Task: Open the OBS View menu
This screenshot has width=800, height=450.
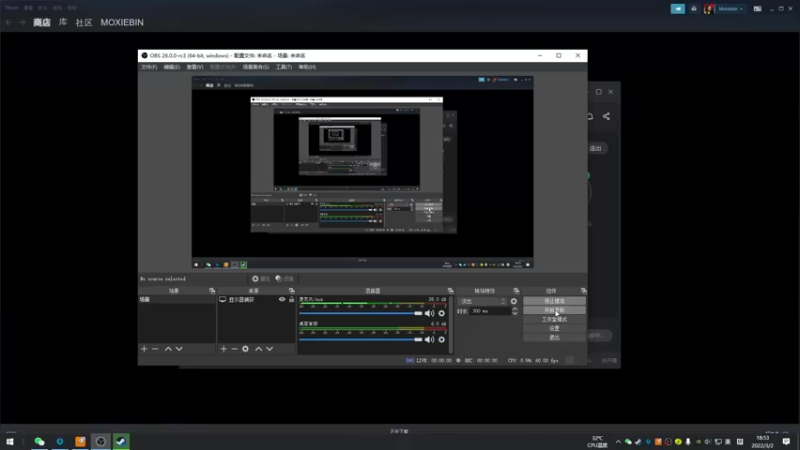Action: tap(195, 67)
